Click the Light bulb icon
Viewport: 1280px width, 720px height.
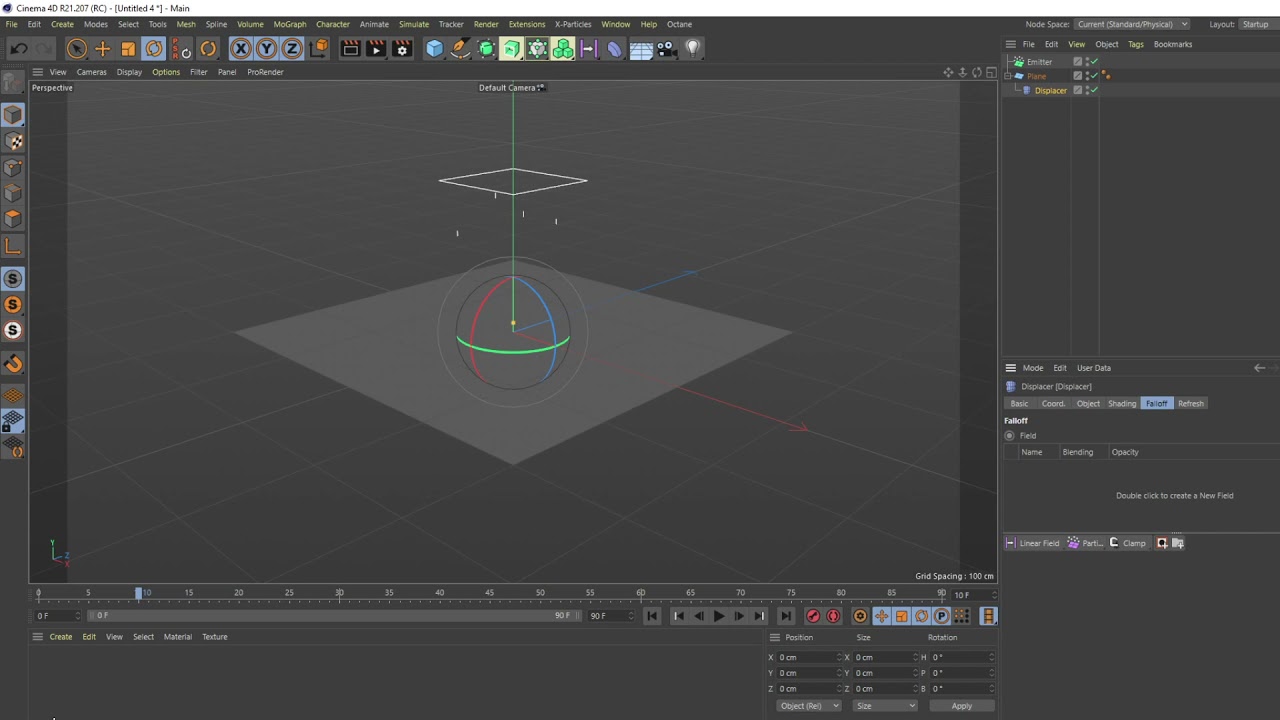coord(692,48)
